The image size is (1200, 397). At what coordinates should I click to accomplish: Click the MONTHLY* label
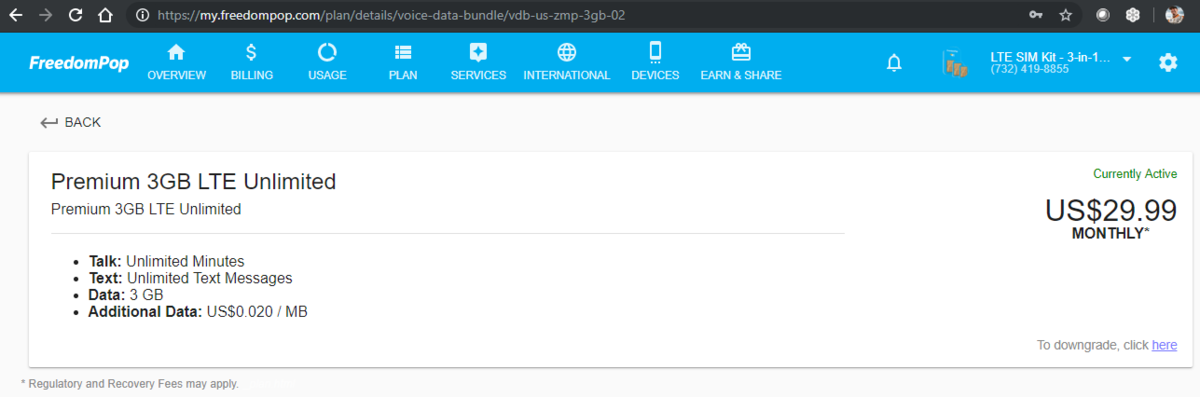click(1110, 233)
